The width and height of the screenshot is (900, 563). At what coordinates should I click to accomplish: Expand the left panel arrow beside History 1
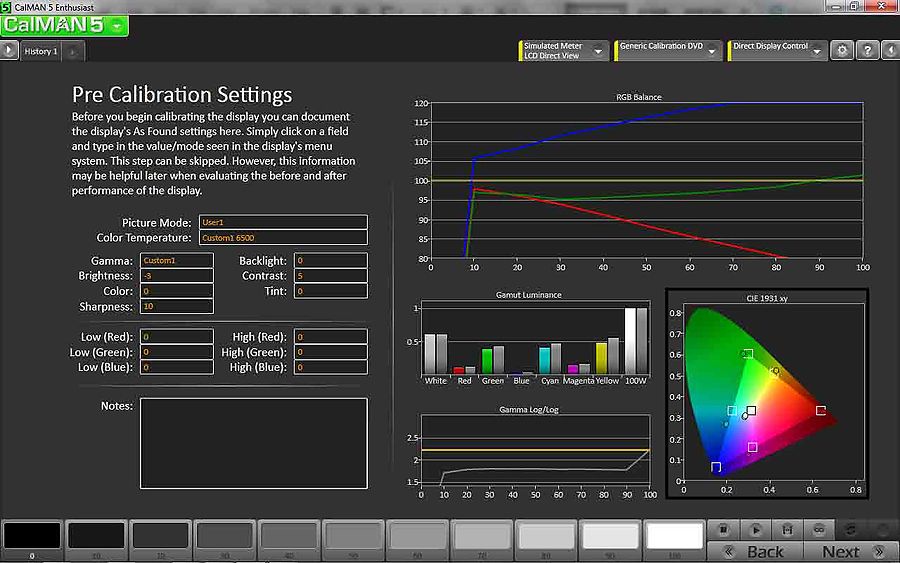9,50
